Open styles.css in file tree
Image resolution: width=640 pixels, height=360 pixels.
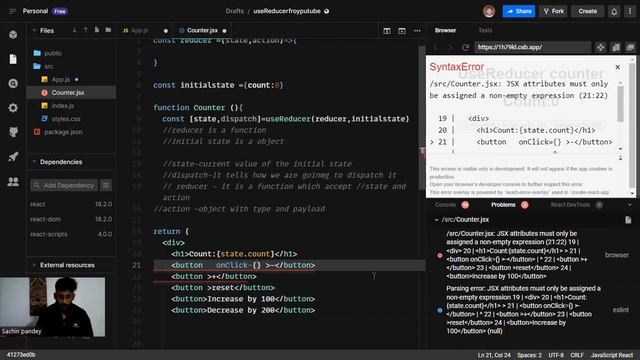click(71, 119)
